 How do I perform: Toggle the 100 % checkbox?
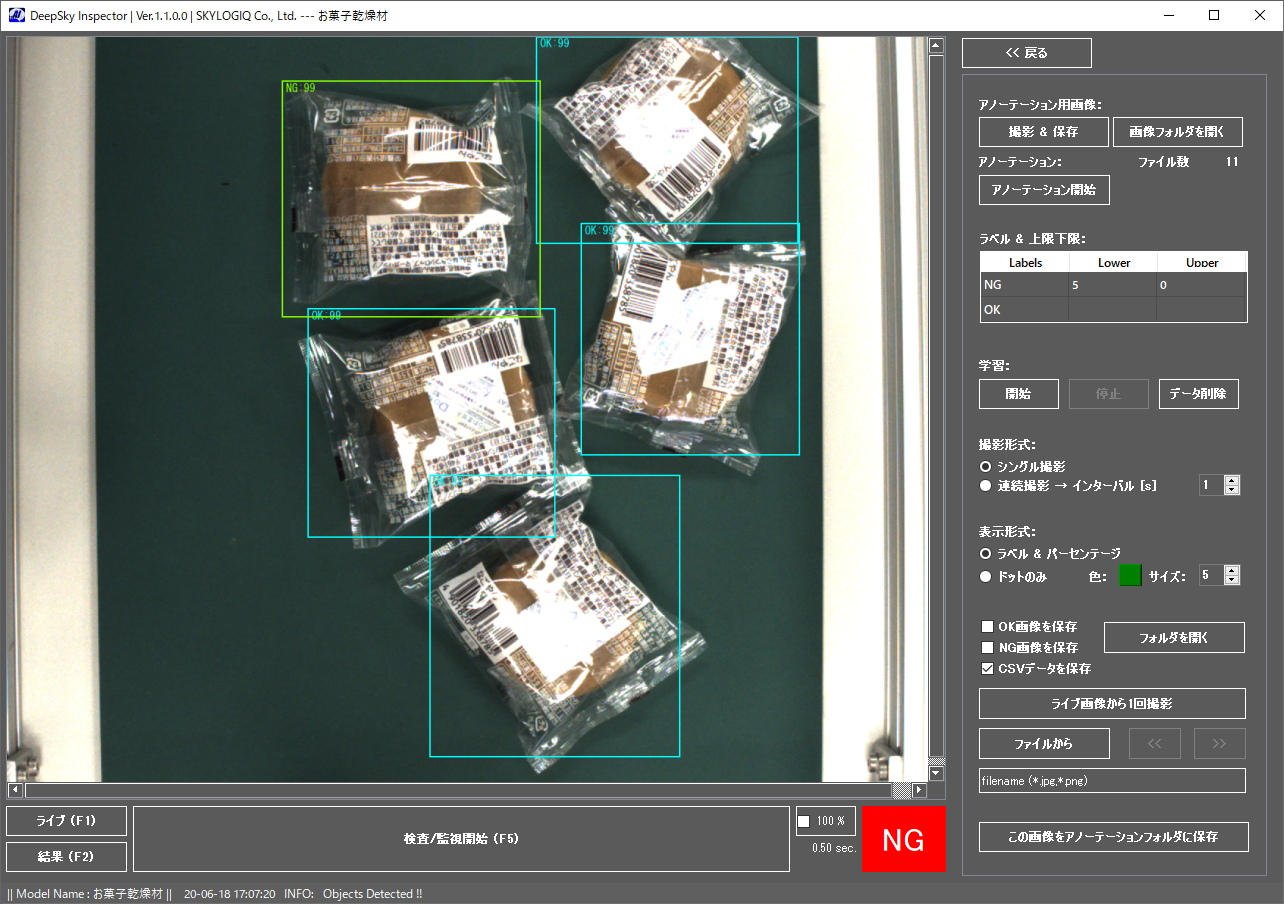[803, 822]
